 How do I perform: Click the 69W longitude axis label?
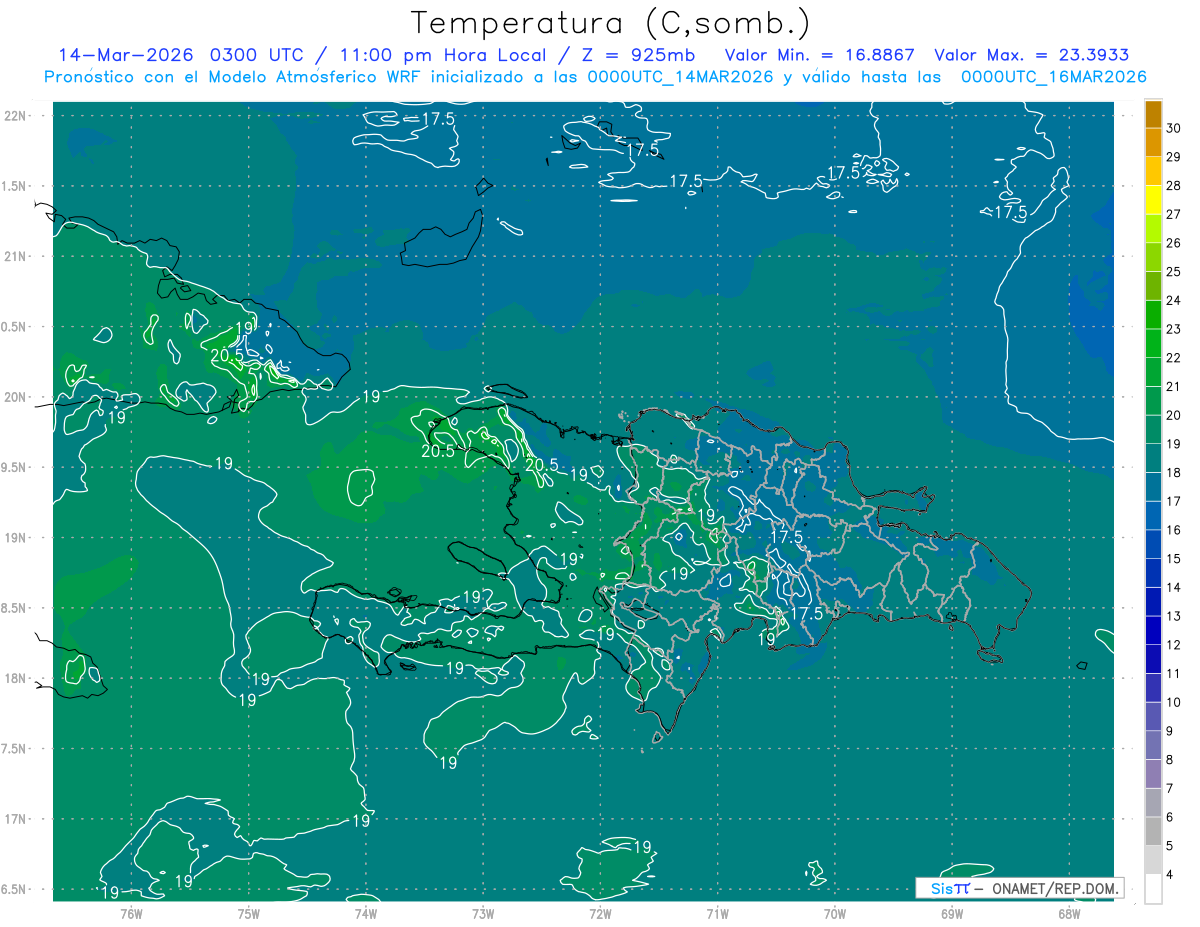[952, 913]
